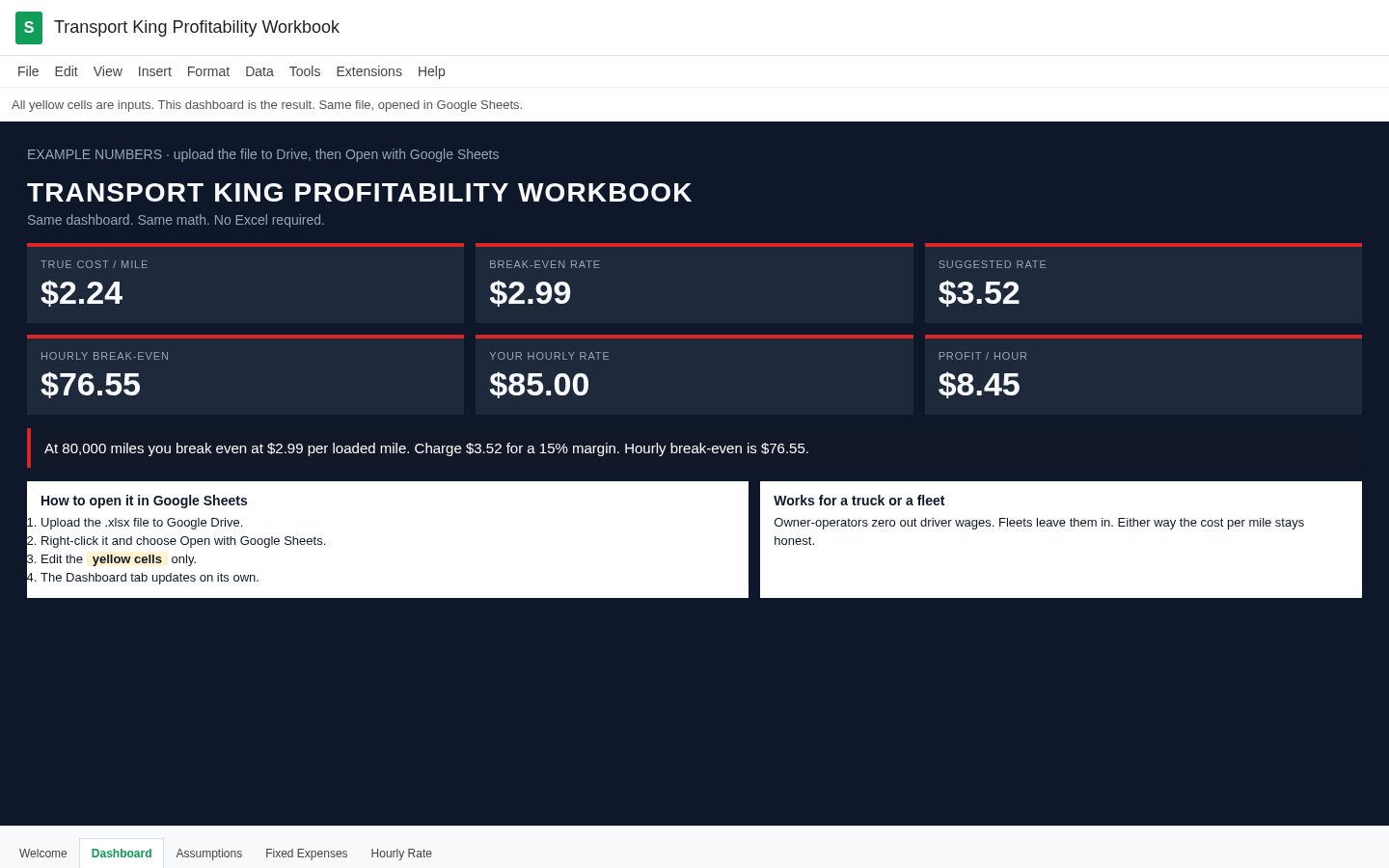1389x868 pixels.
Task: Click step 'Right-click it and choose Open with Google Sheets.'
Action: click(183, 541)
